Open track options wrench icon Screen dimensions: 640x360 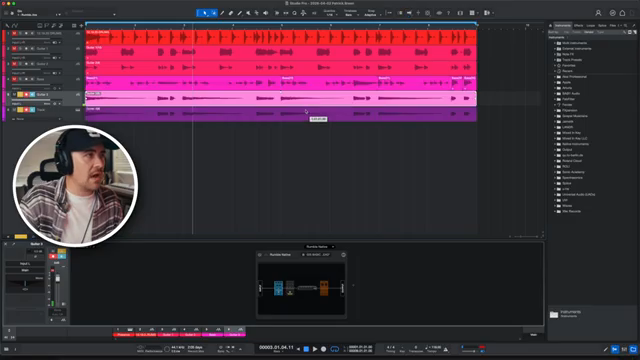tap(7, 26)
